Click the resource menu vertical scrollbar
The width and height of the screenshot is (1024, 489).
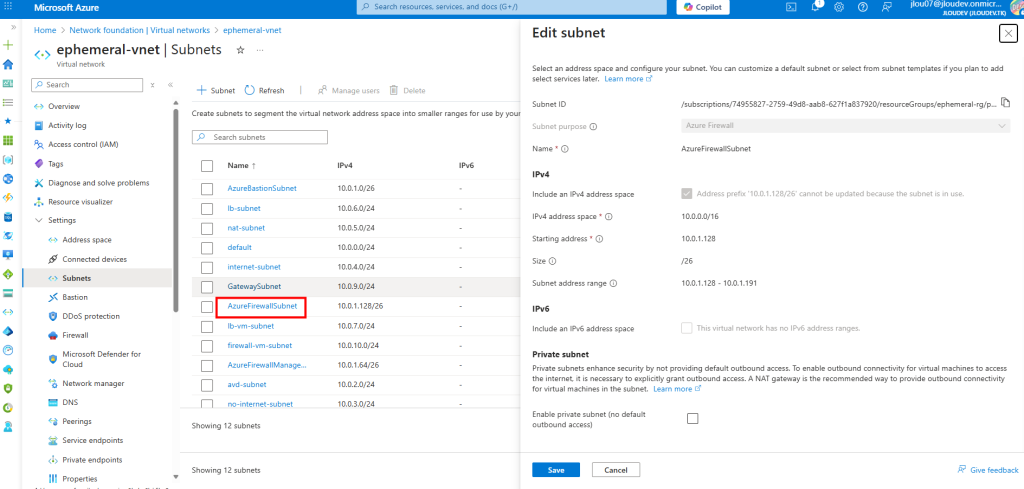point(175,209)
